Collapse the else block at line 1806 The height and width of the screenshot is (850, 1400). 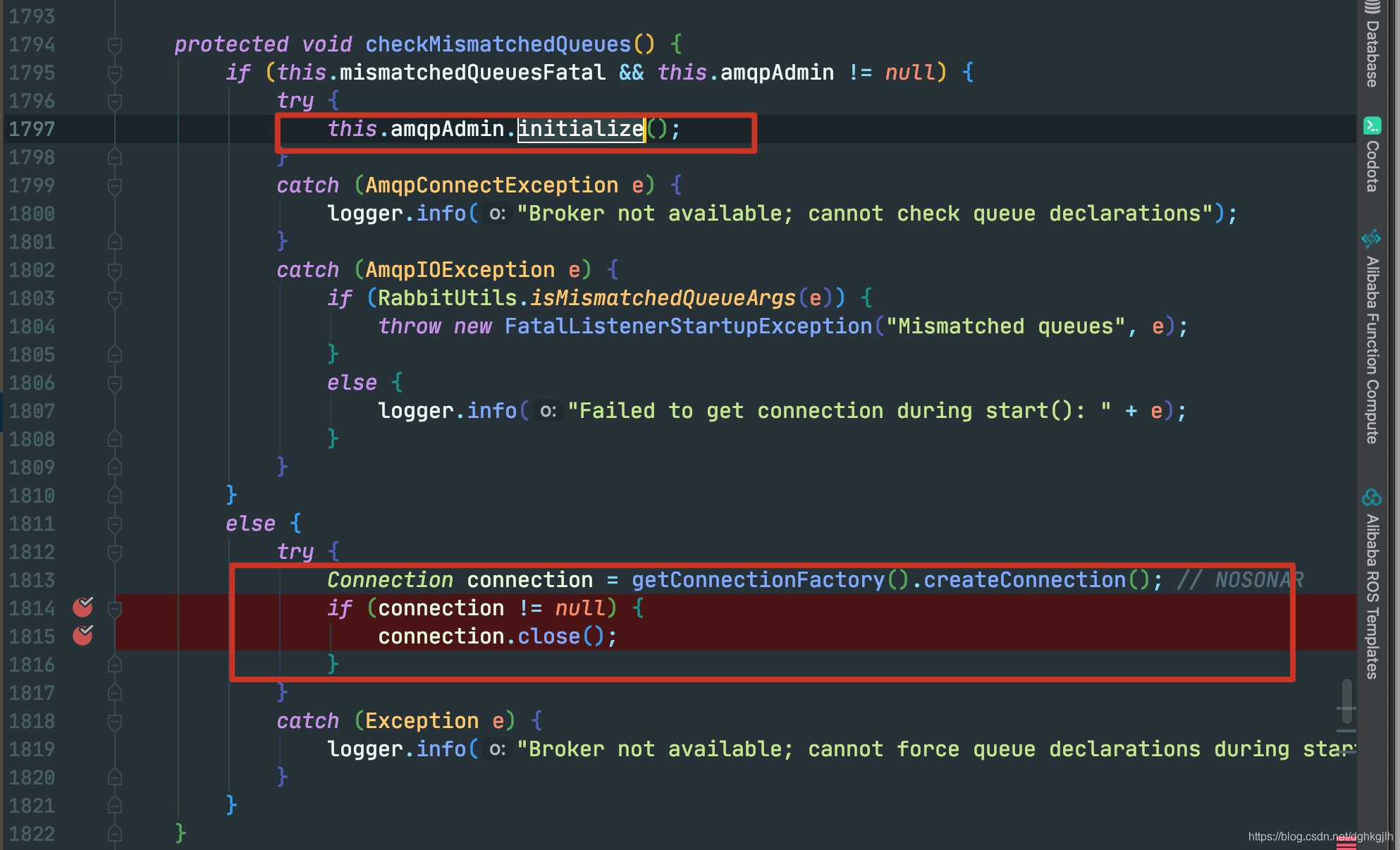[115, 383]
